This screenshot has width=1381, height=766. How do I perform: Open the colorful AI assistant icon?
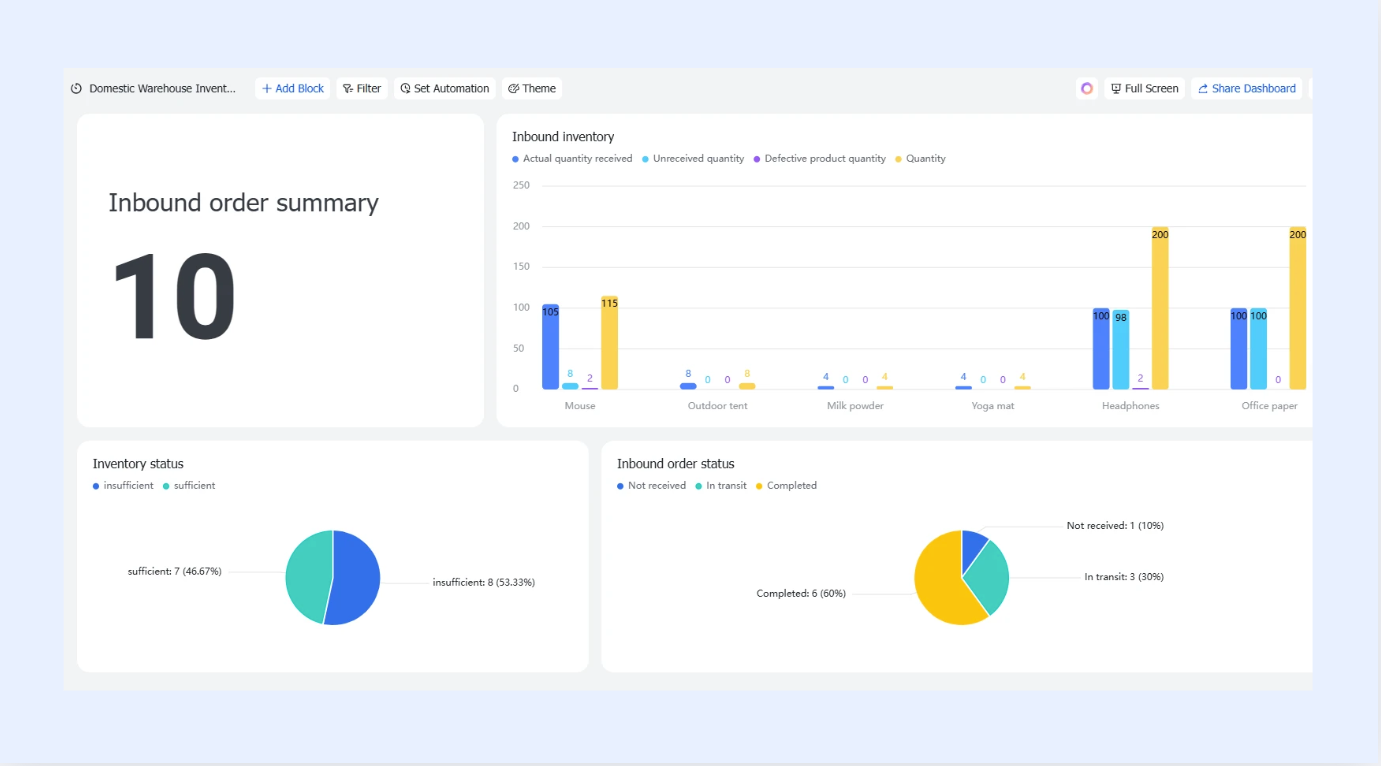pyautogui.click(x=1087, y=89)
